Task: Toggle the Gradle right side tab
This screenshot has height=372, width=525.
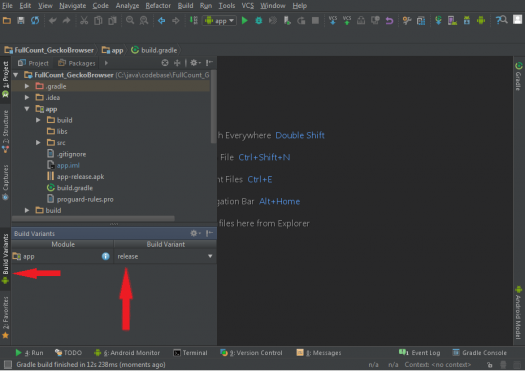Action: 519,76
